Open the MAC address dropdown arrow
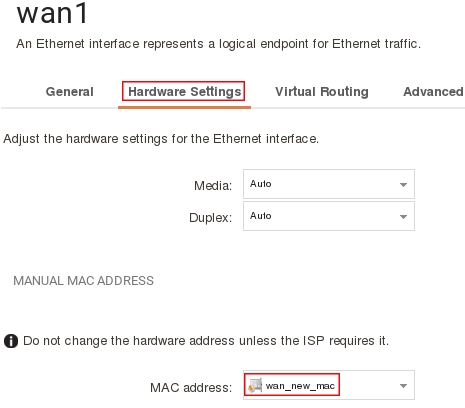Image resolution: width=465 pixels, height=408 pixels. pyautogui.click(x=403, y=386)
